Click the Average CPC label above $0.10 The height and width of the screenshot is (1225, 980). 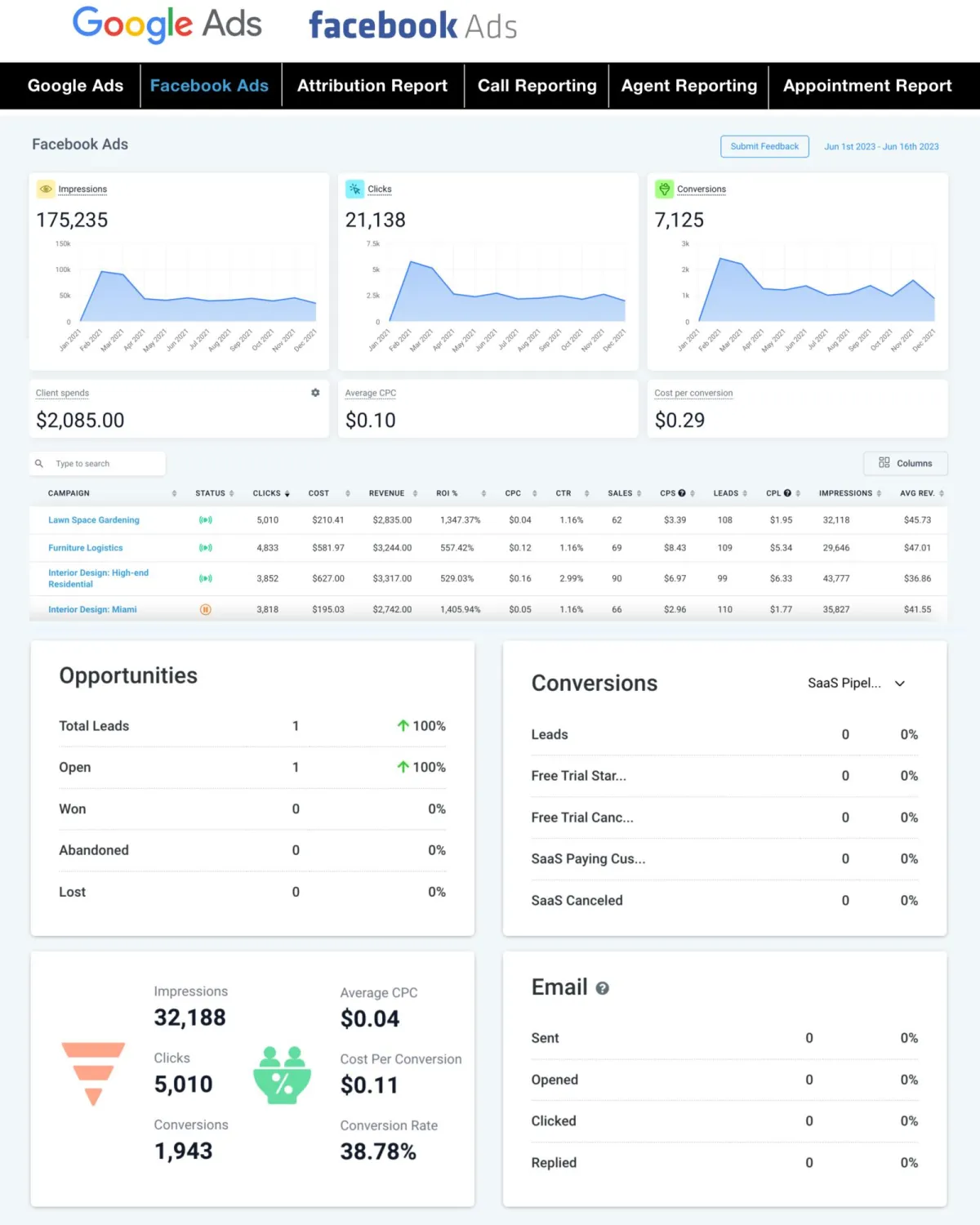tap(371, 394)
